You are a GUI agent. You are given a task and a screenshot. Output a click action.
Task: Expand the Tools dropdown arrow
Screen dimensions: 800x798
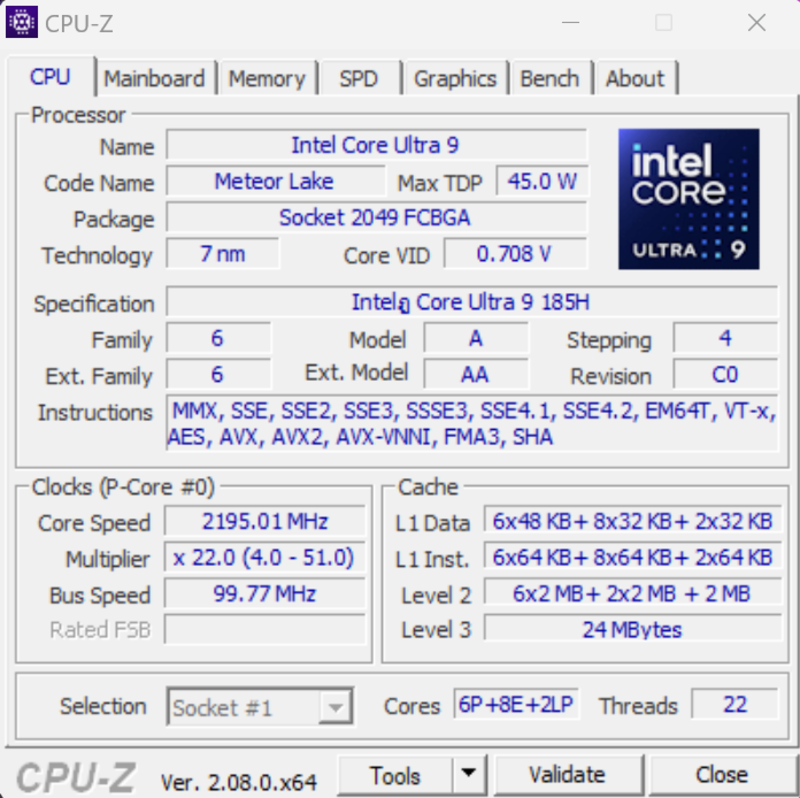(x=468, y=776)
